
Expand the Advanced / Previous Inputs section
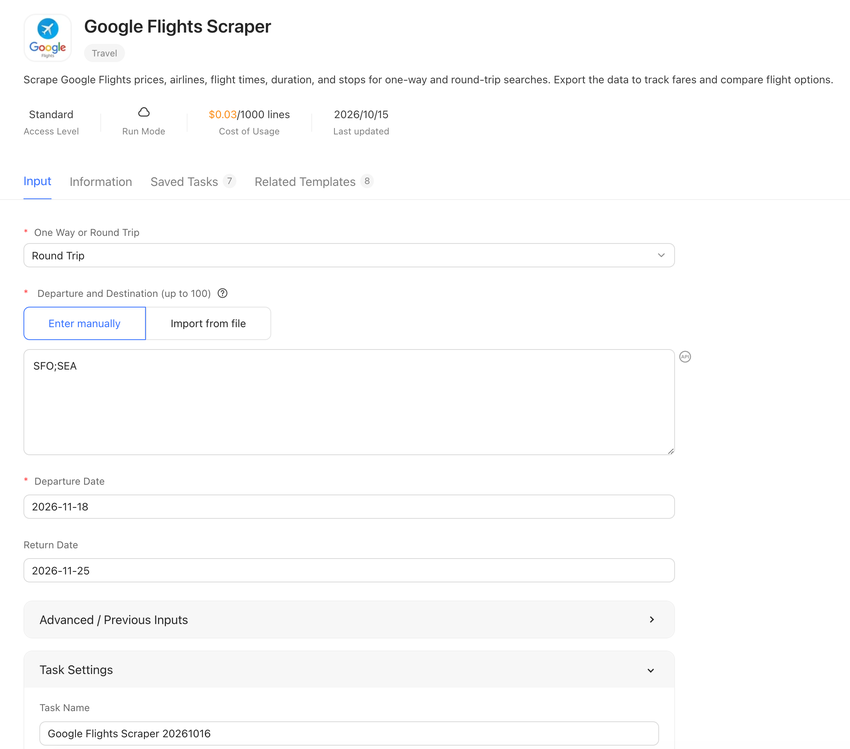point(349,619)
